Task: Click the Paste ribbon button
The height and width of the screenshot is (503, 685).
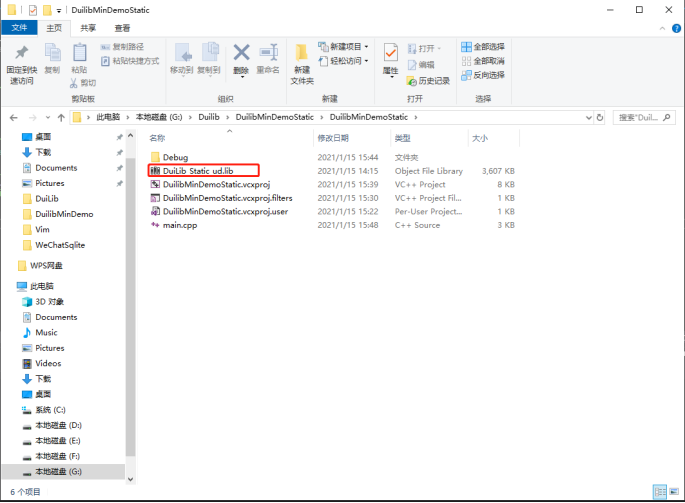Action: tap(80, 58)
